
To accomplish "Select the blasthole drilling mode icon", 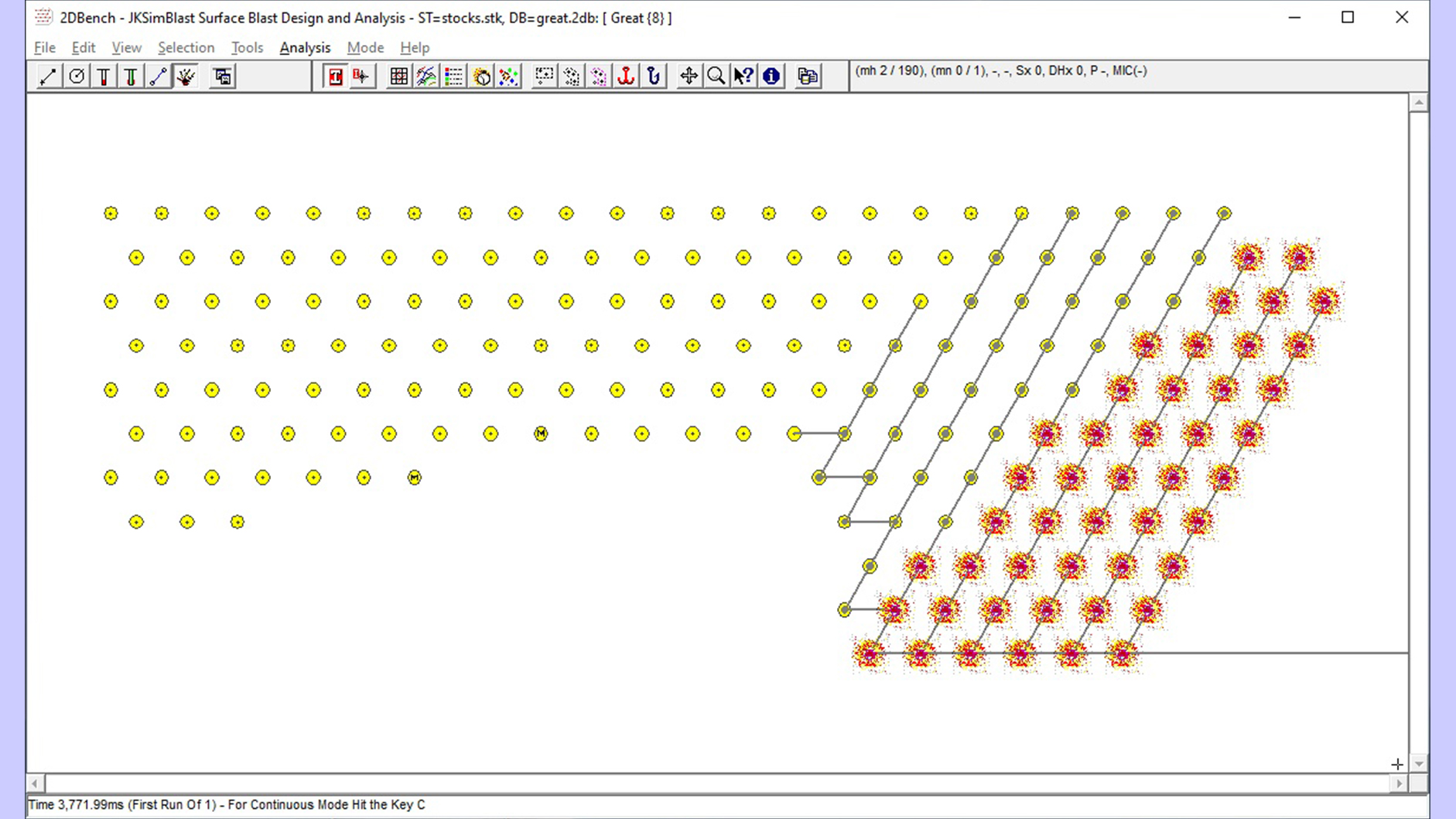I will pos(76,77).
